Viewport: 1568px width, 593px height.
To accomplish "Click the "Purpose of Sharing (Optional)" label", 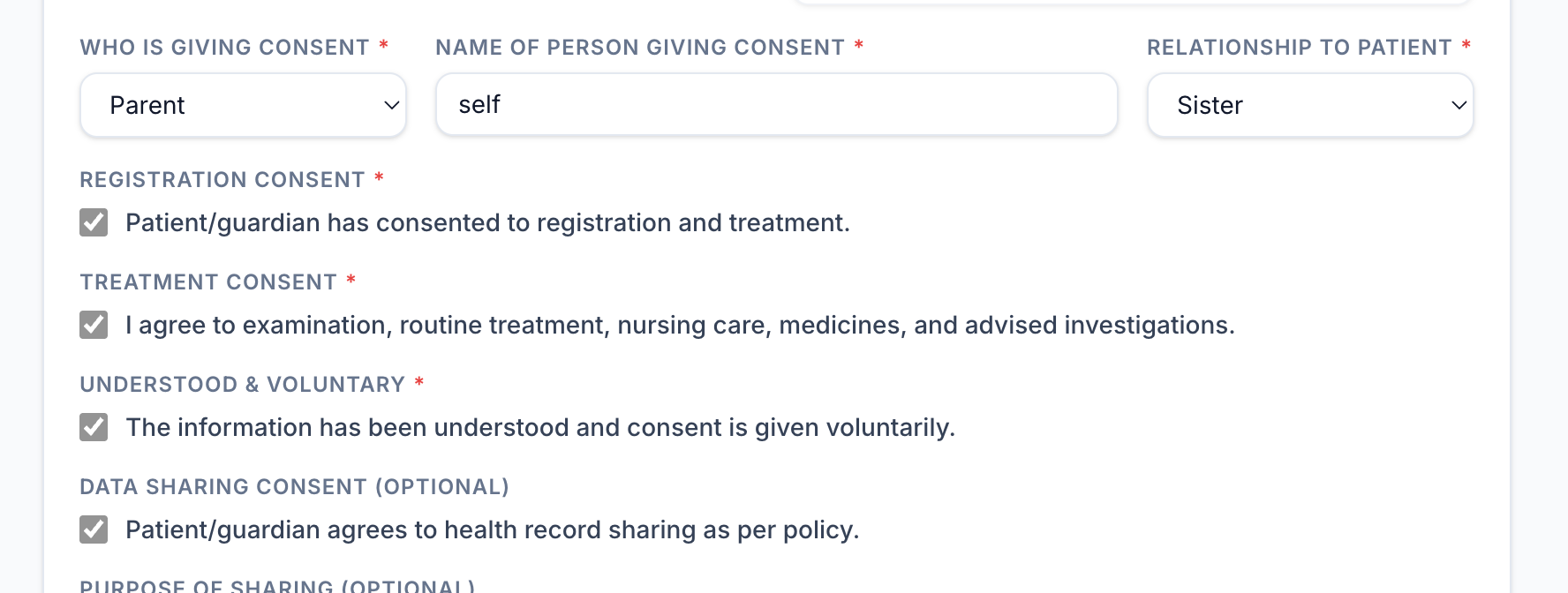I will coord(277,586).
